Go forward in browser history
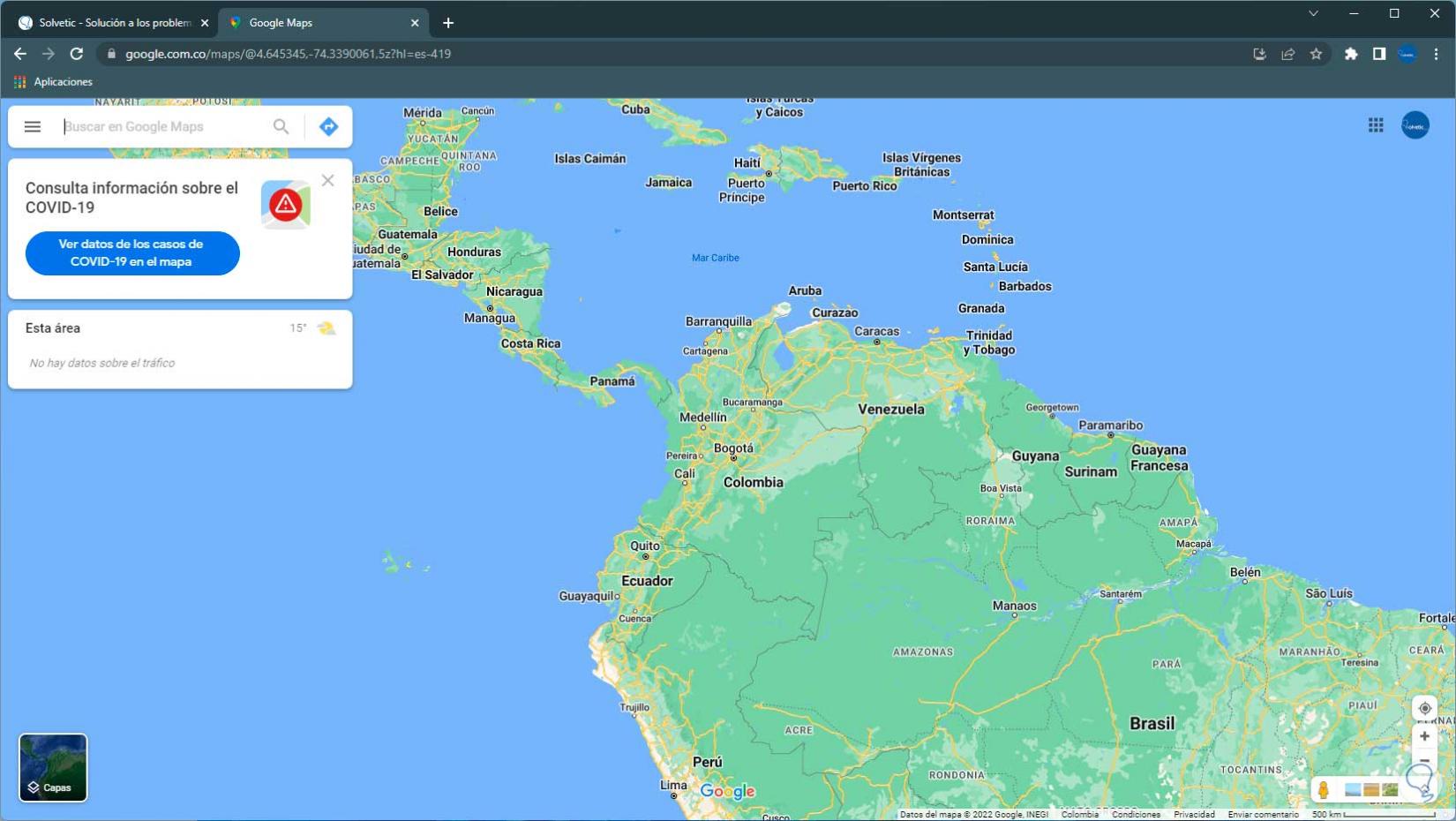Screen dimensions: 1456x821 click(49, 54)
